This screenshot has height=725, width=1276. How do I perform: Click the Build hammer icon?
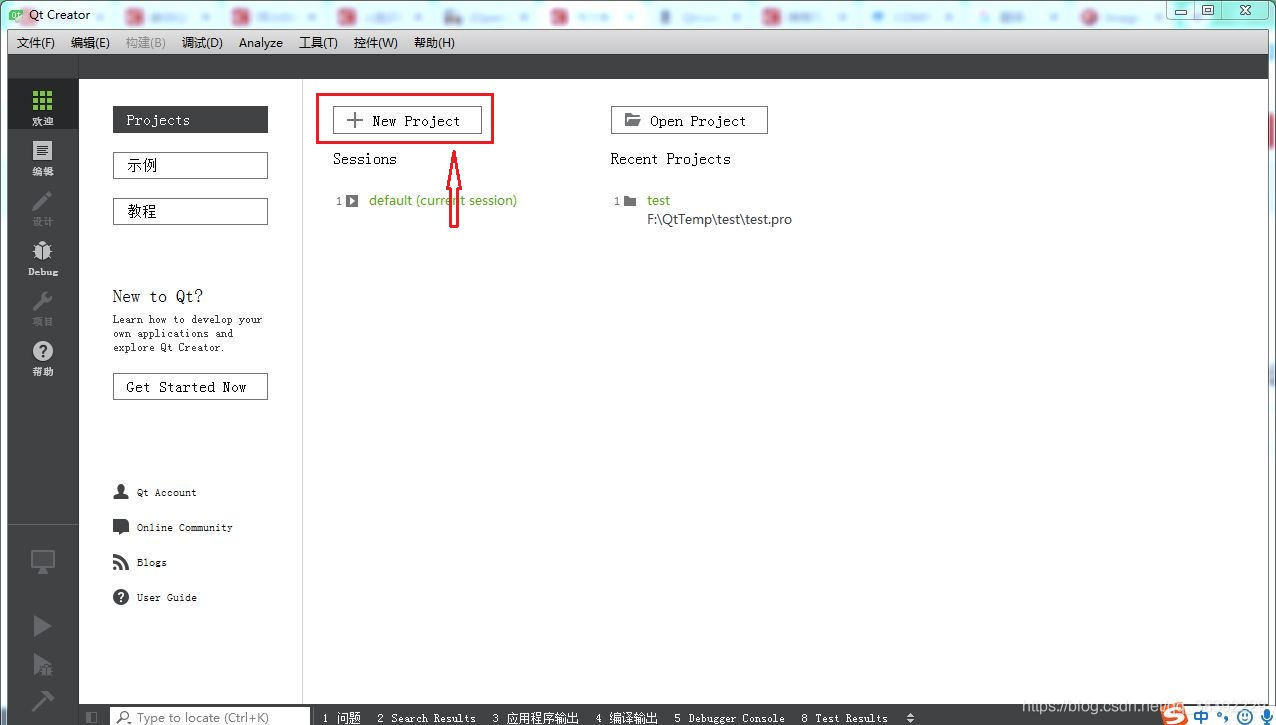coord(42,701)
